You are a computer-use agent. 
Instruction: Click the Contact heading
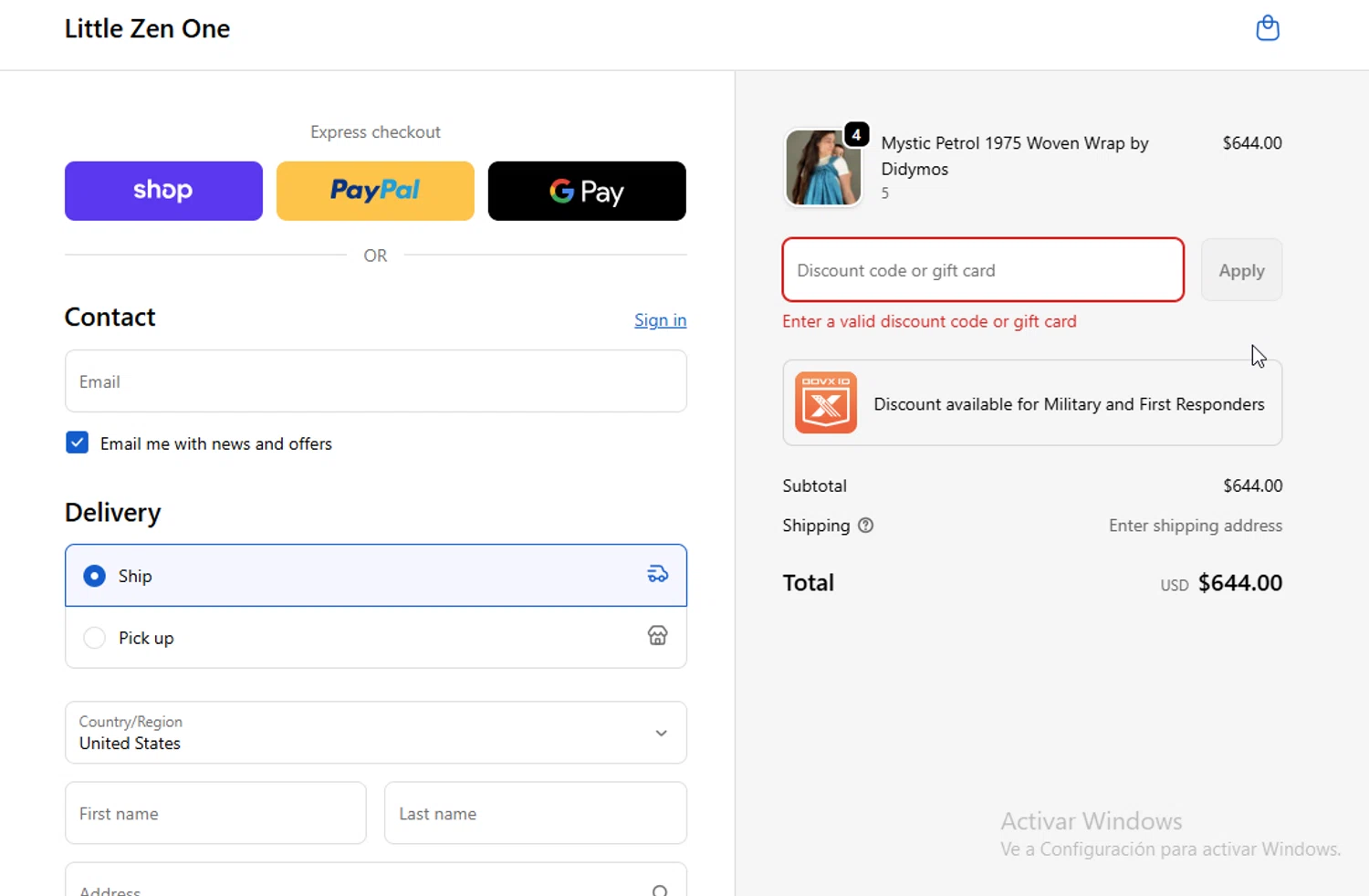pos(110,317)
